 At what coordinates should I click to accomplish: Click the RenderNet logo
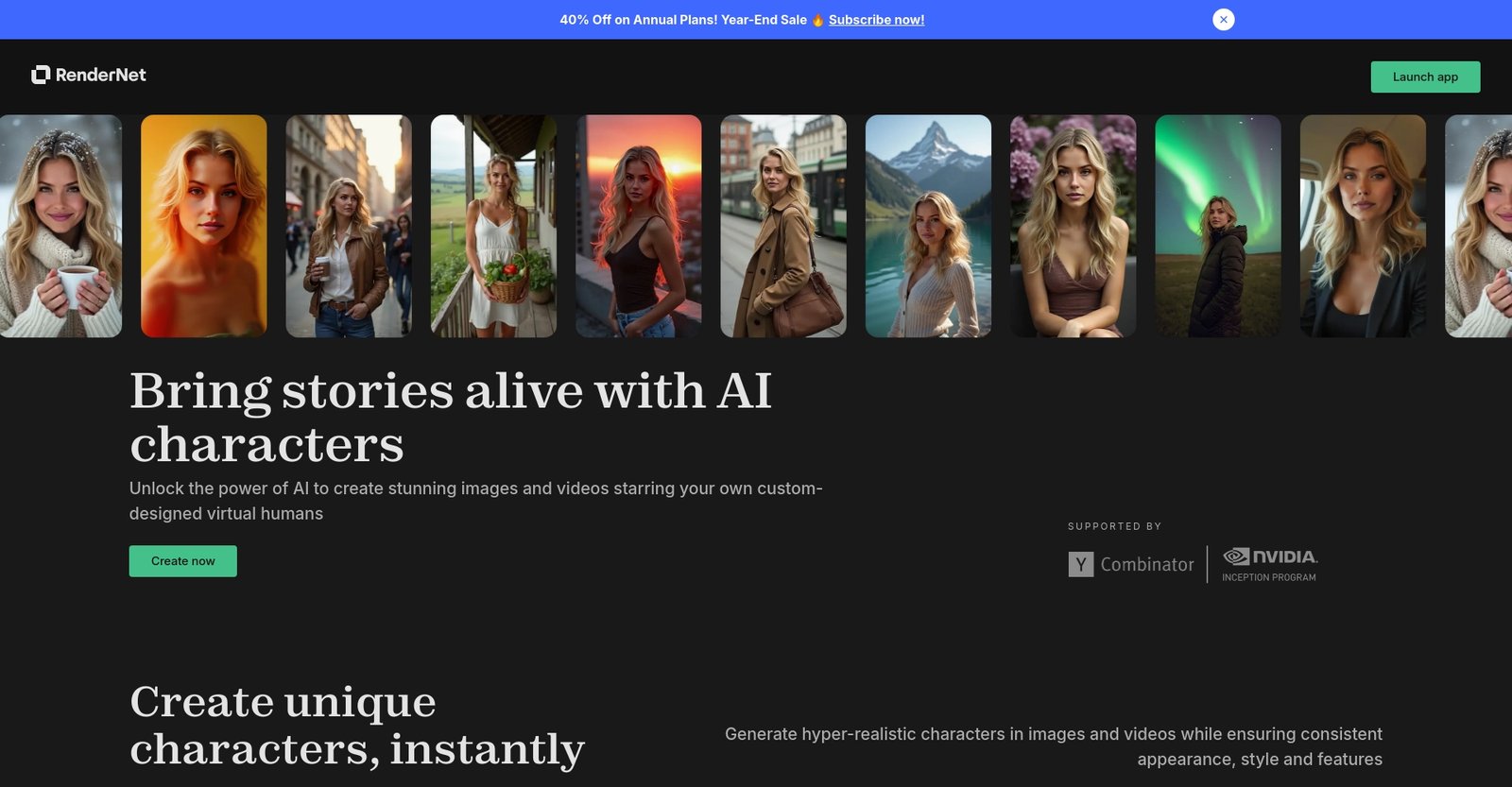[x=89, y=75]
